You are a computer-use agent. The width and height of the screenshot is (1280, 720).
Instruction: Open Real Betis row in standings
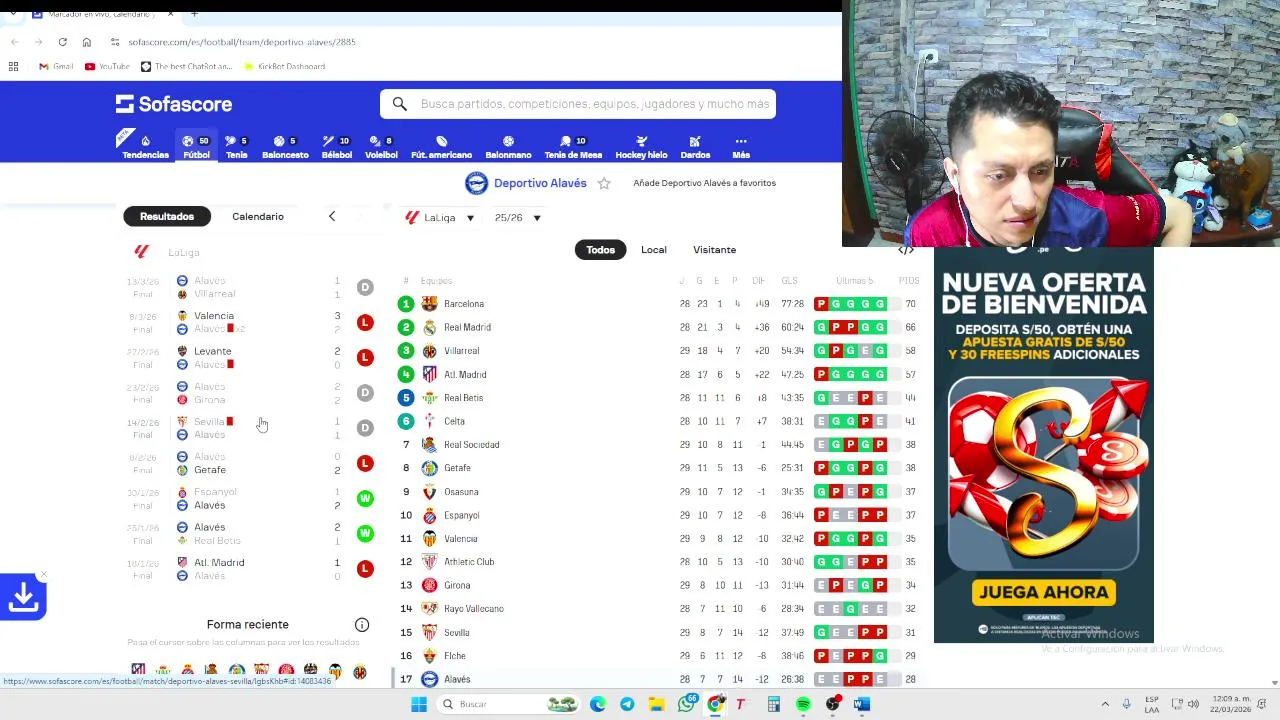point(658,398)
